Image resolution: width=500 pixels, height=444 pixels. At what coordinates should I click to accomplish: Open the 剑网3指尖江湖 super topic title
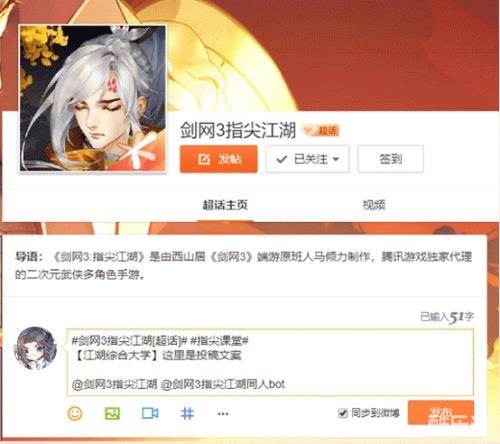tap(238, 130)
